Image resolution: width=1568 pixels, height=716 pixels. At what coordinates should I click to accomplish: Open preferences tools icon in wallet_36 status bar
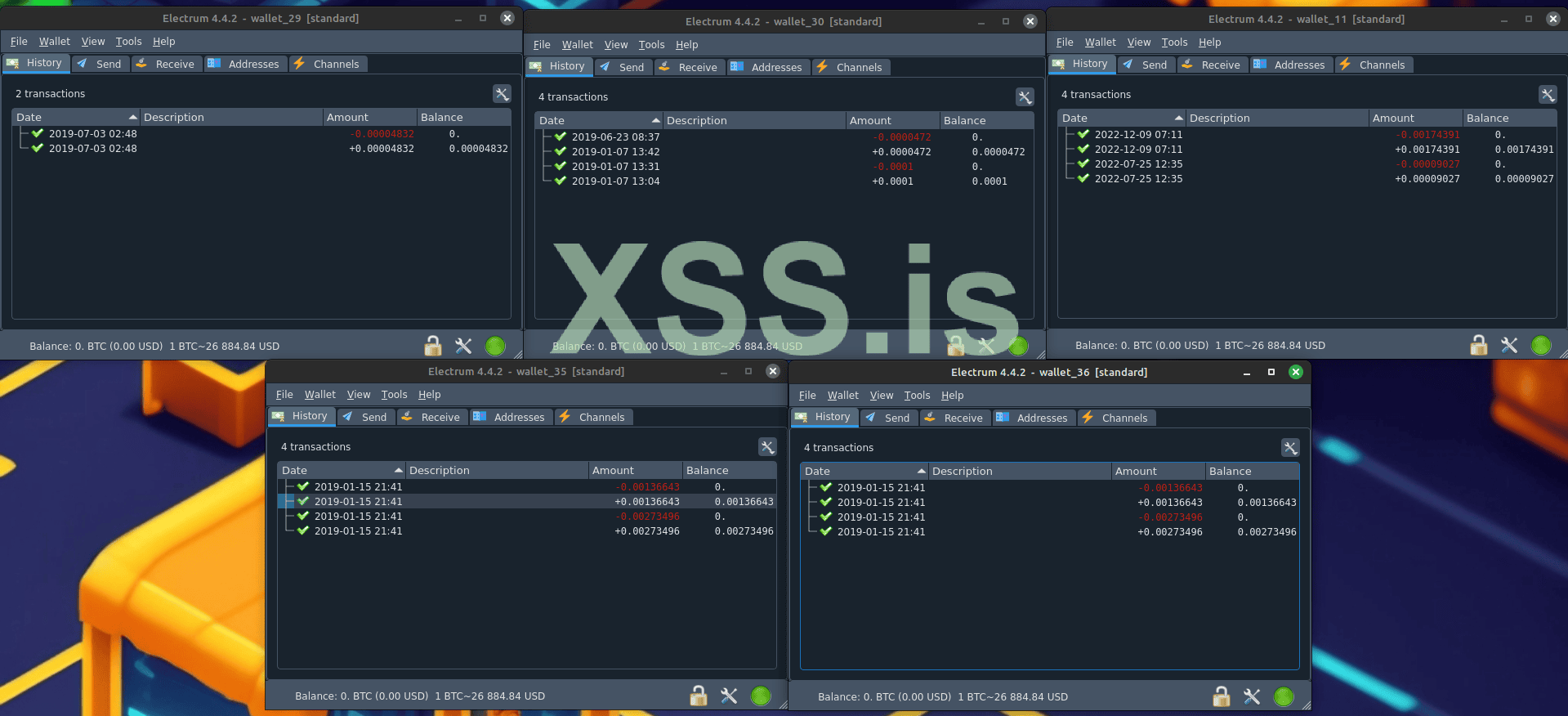pos(1252,696)
